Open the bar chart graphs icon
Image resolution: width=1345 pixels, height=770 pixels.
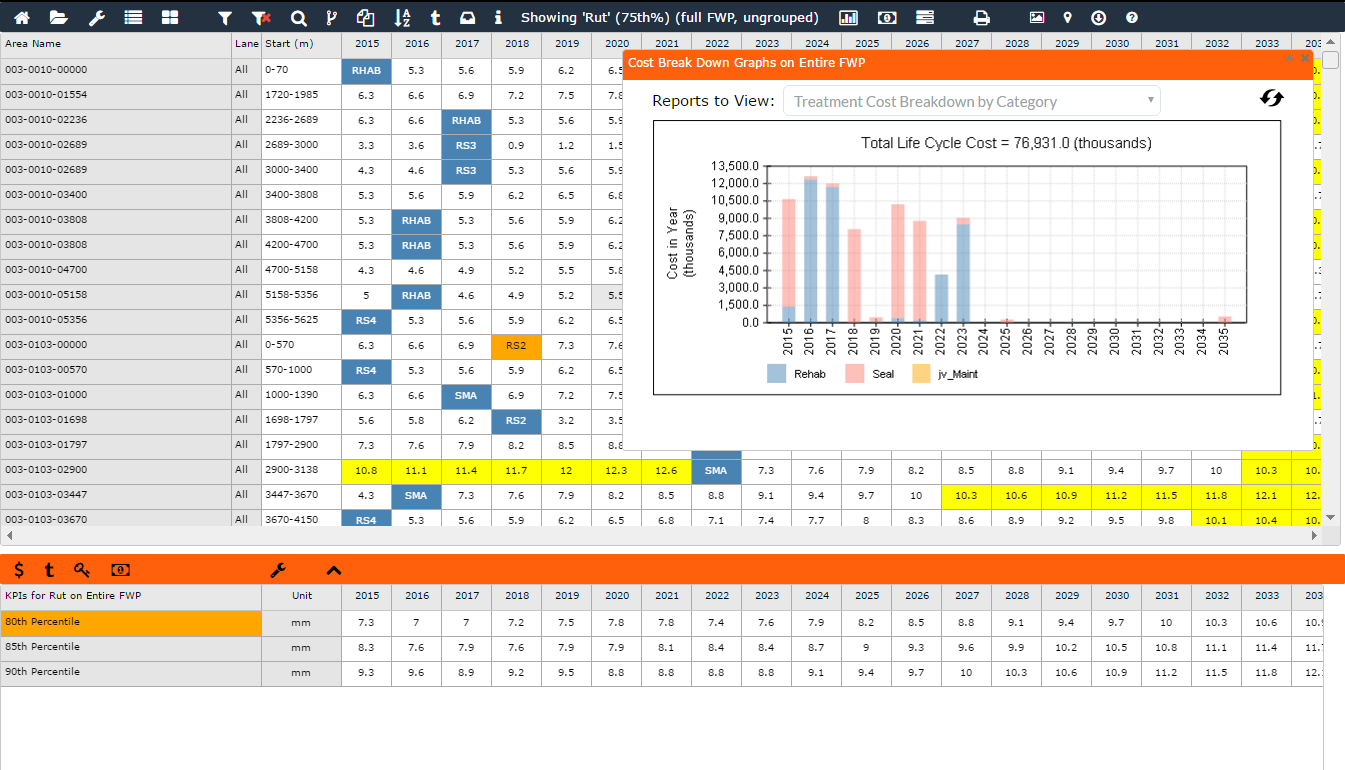click(x=849, y=18)
